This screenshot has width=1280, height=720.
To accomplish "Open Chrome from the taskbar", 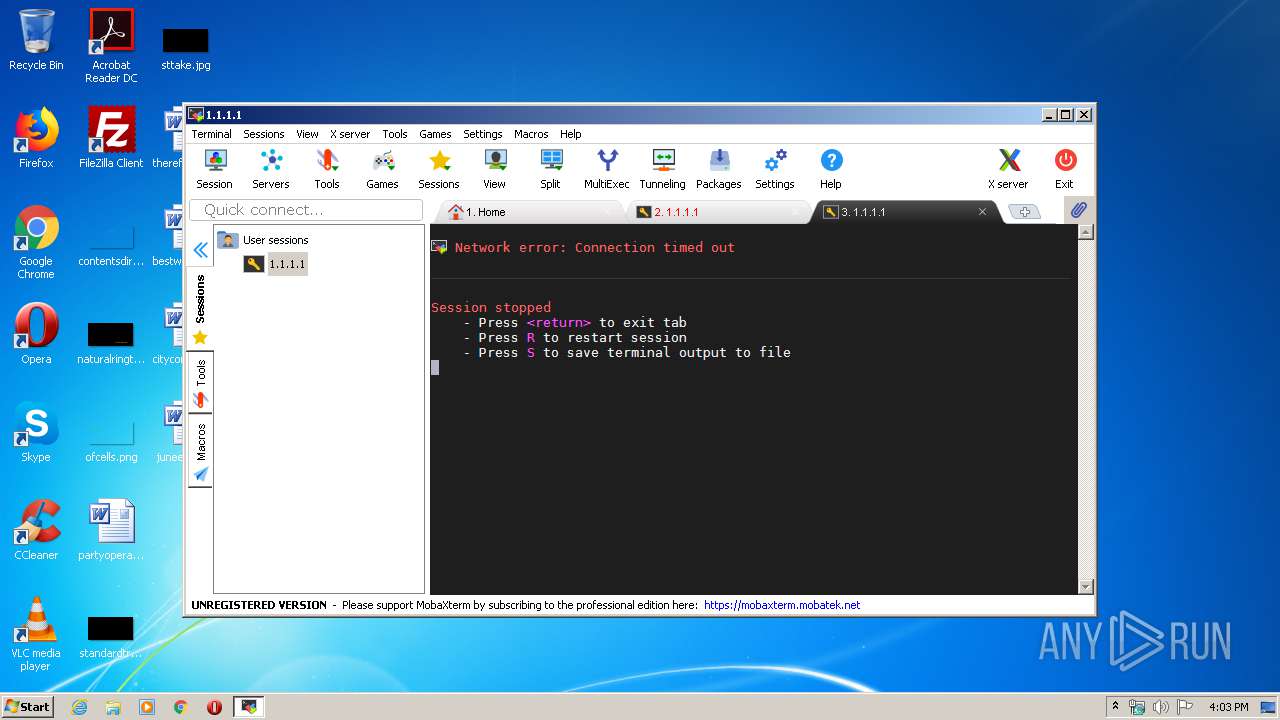I will 181,707.
